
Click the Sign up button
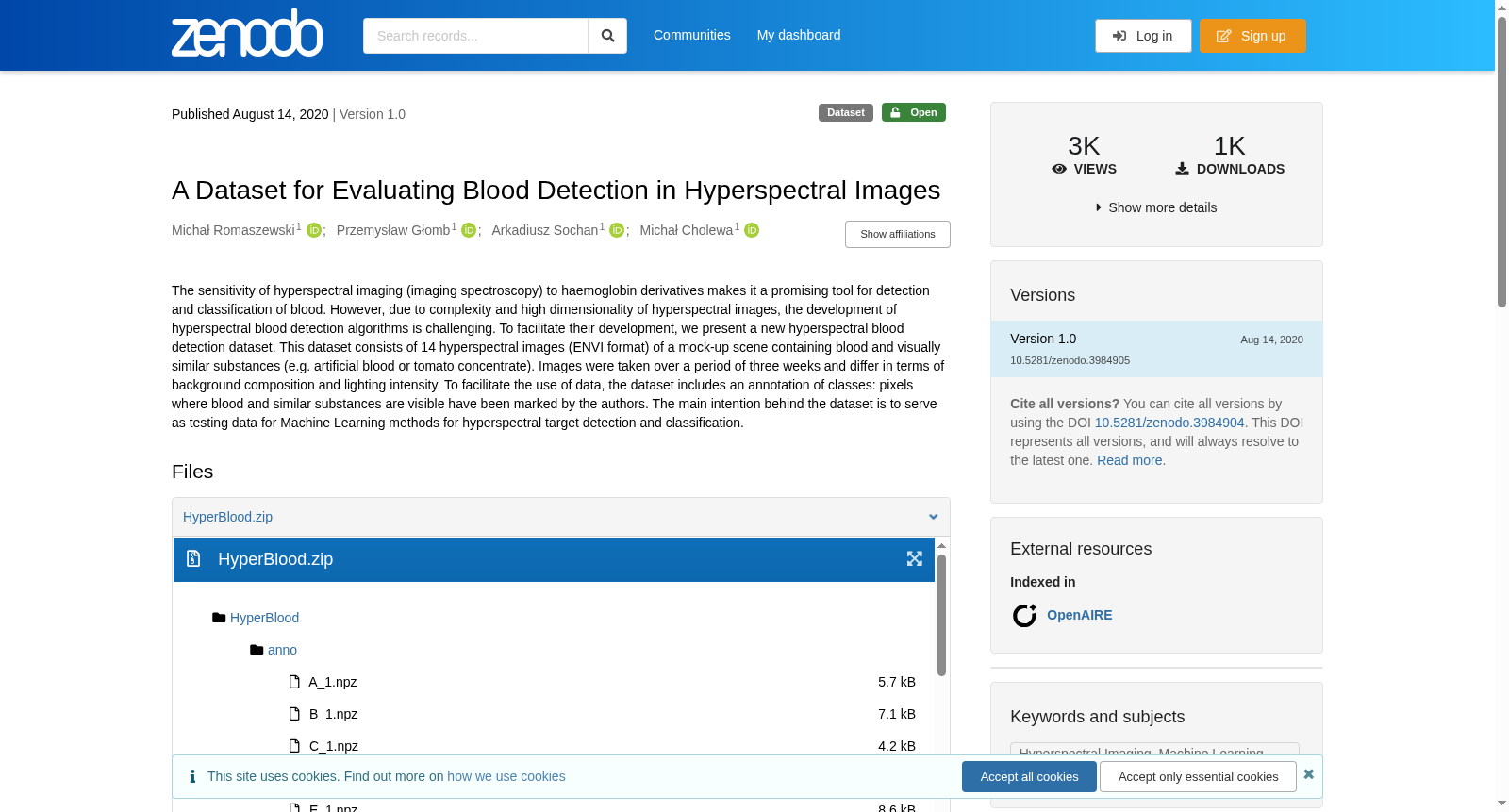tap(1252, 36)
